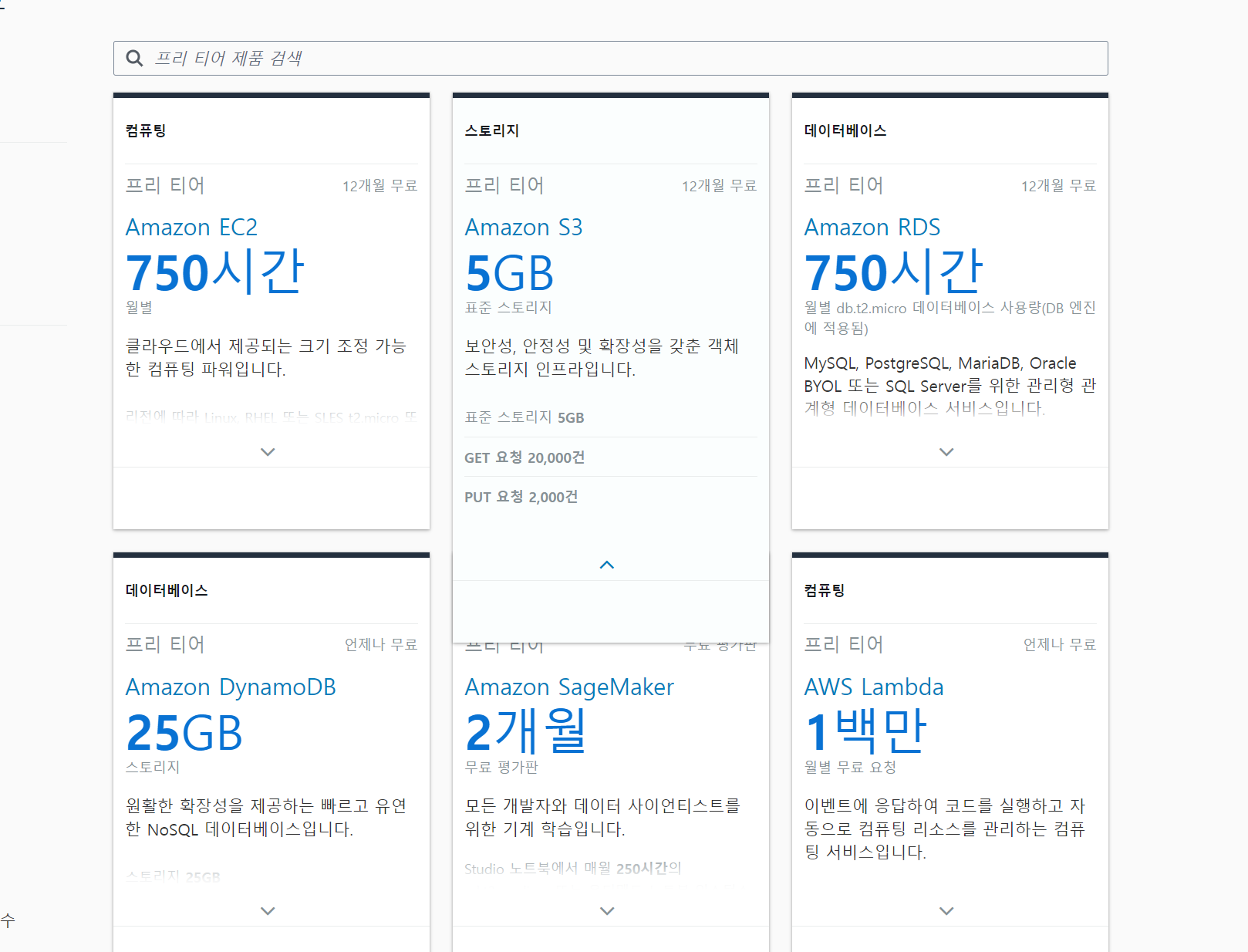The height and width of the screenshot is (952, 1248).
Task: Click the 데이터베이스 heading of RDS card
Action: pyautogui.click(x=845, y=130)
